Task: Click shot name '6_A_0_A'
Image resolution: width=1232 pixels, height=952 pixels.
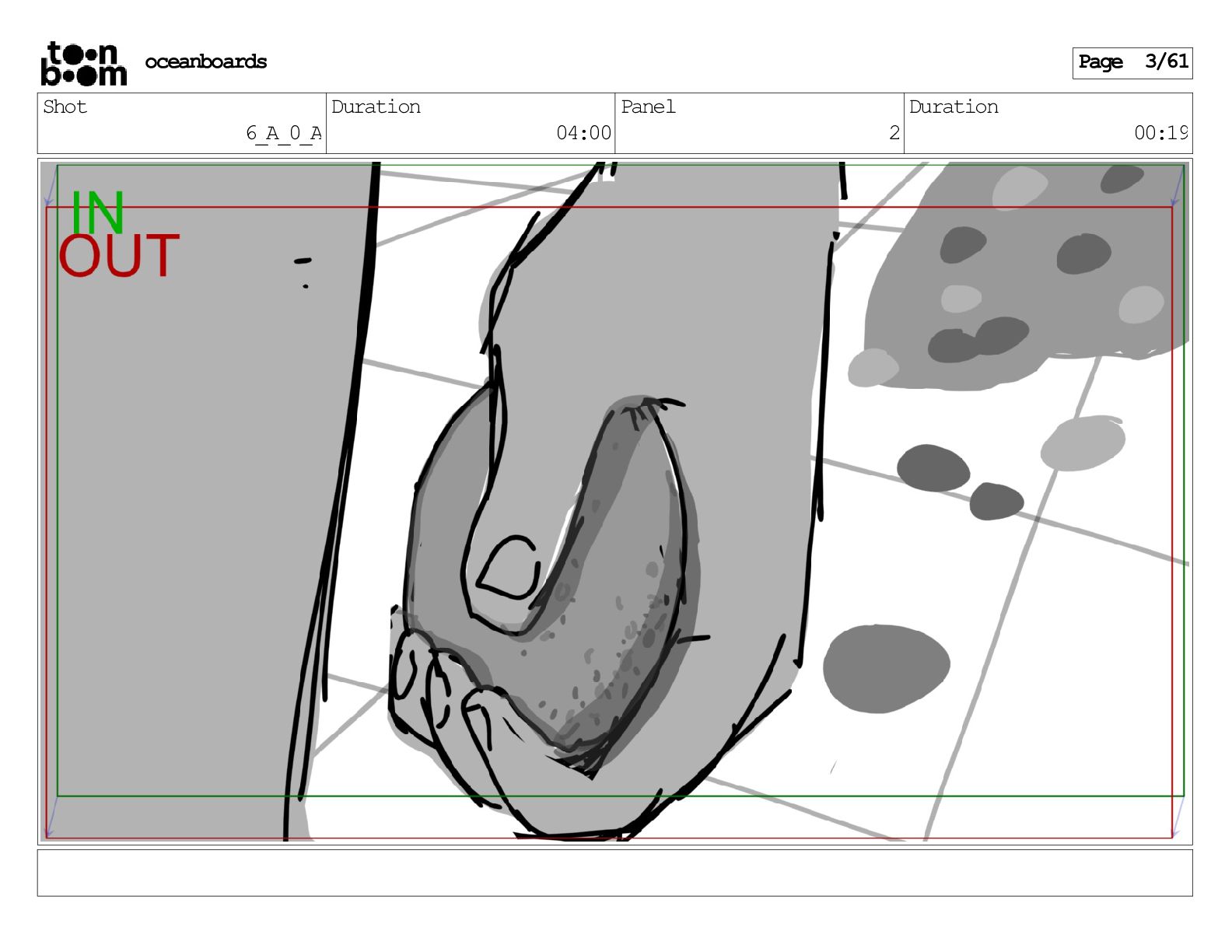Action: (x=283, y=134)
